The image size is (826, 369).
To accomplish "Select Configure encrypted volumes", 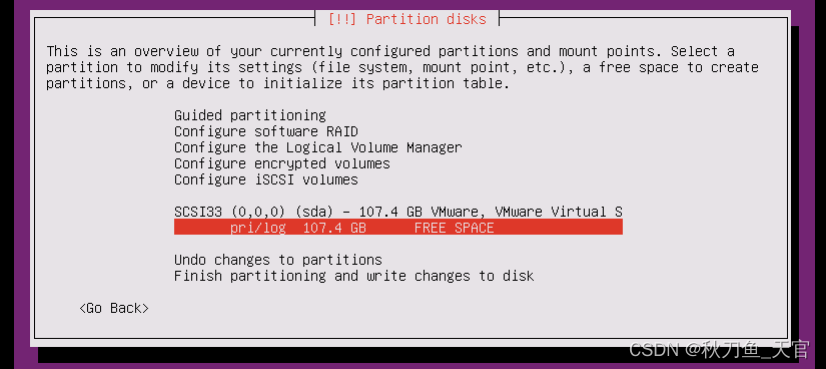I will click(282, 163).
